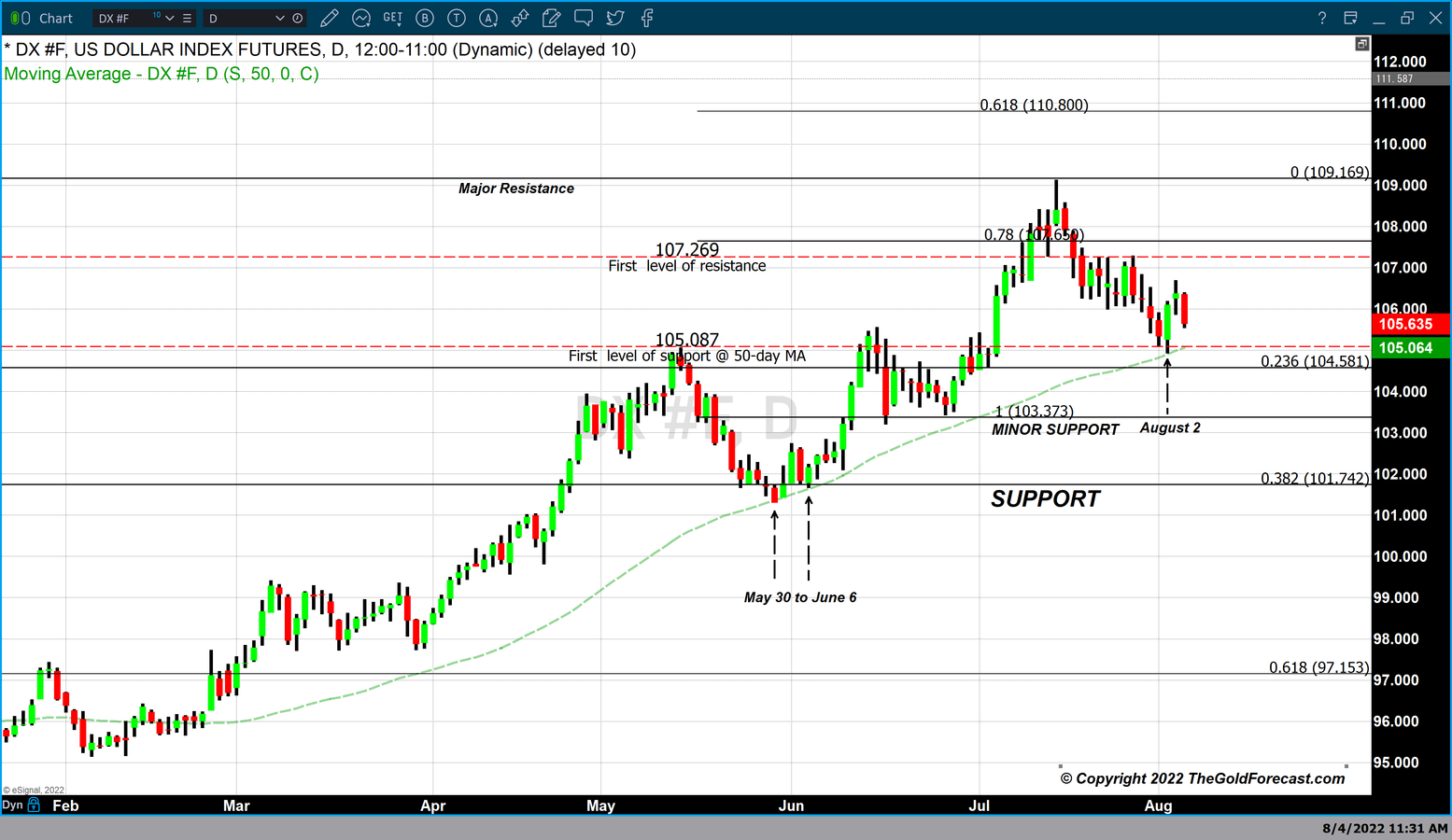The width and height of the screenshot is (1452, 840).
Task: Open the GET menu in toolbar
Action: click(x=393, y=18)
